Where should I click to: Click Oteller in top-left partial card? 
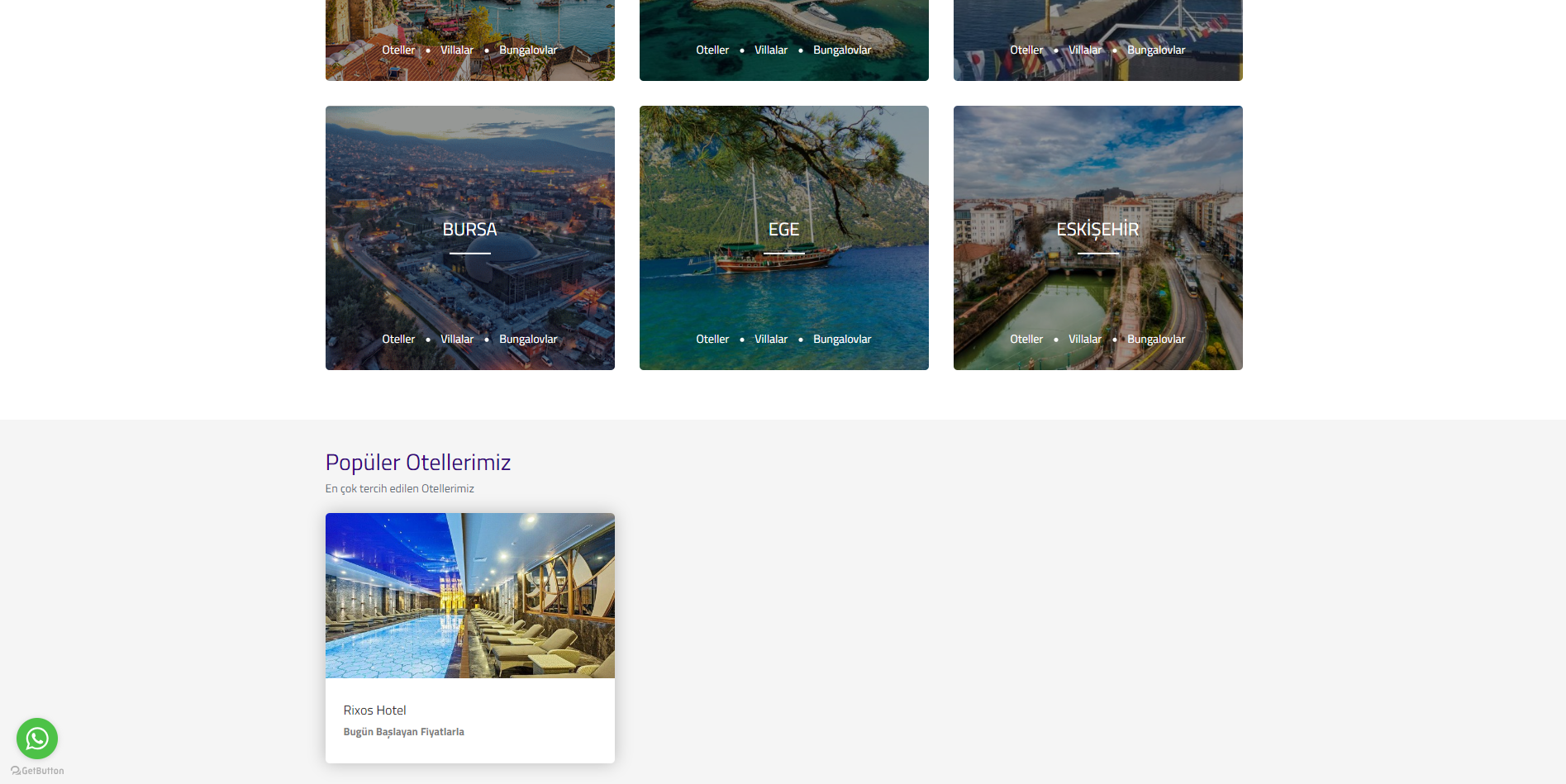pos(398,50)
